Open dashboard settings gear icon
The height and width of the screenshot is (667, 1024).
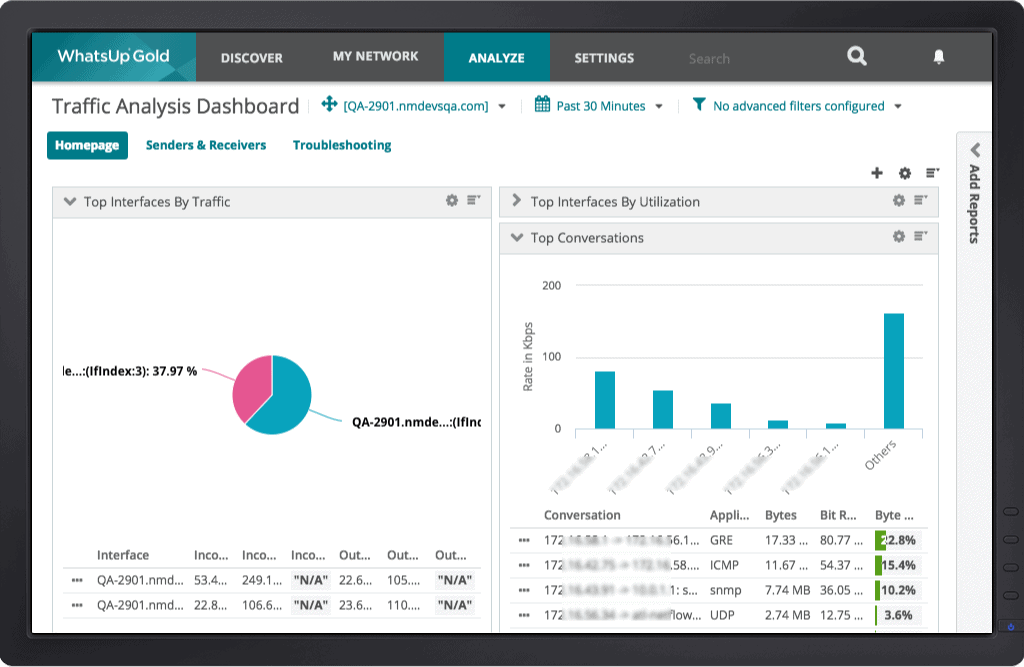coord(905,173)
